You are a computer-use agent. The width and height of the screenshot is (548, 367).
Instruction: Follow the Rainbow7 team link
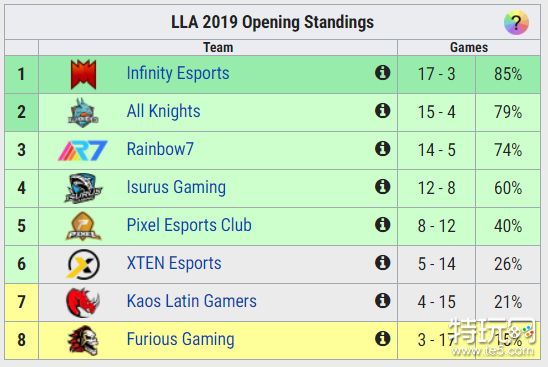pos(160,149)
